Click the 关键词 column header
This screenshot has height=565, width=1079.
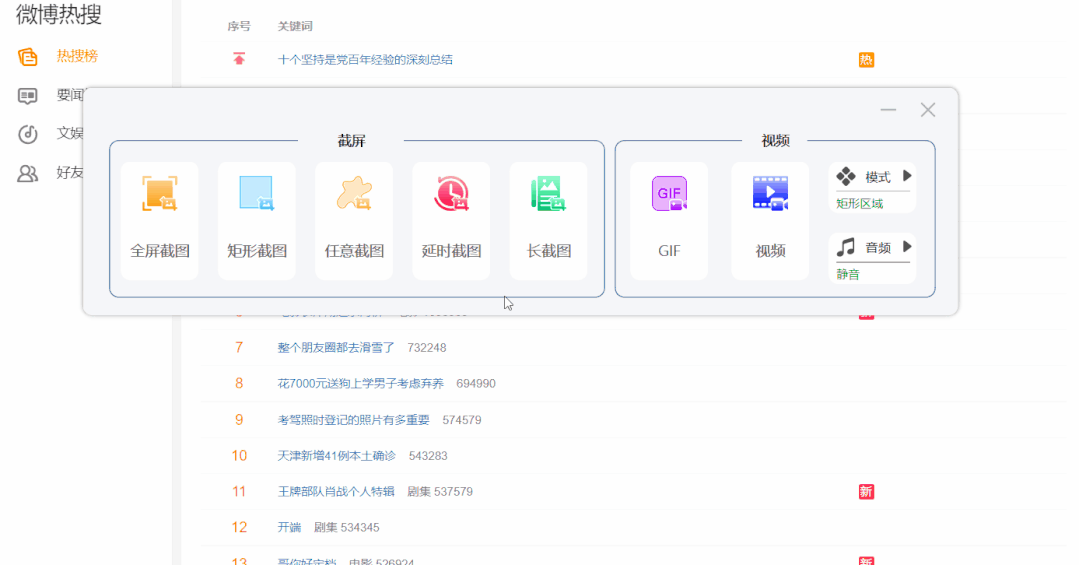pos(295,26)
